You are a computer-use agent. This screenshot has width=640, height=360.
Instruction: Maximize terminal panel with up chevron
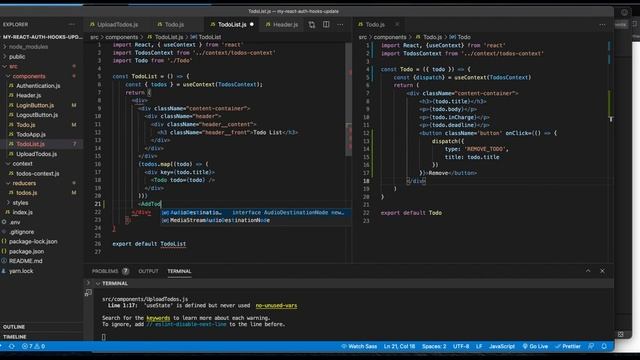pyautogui.click(x=588, y=271)
